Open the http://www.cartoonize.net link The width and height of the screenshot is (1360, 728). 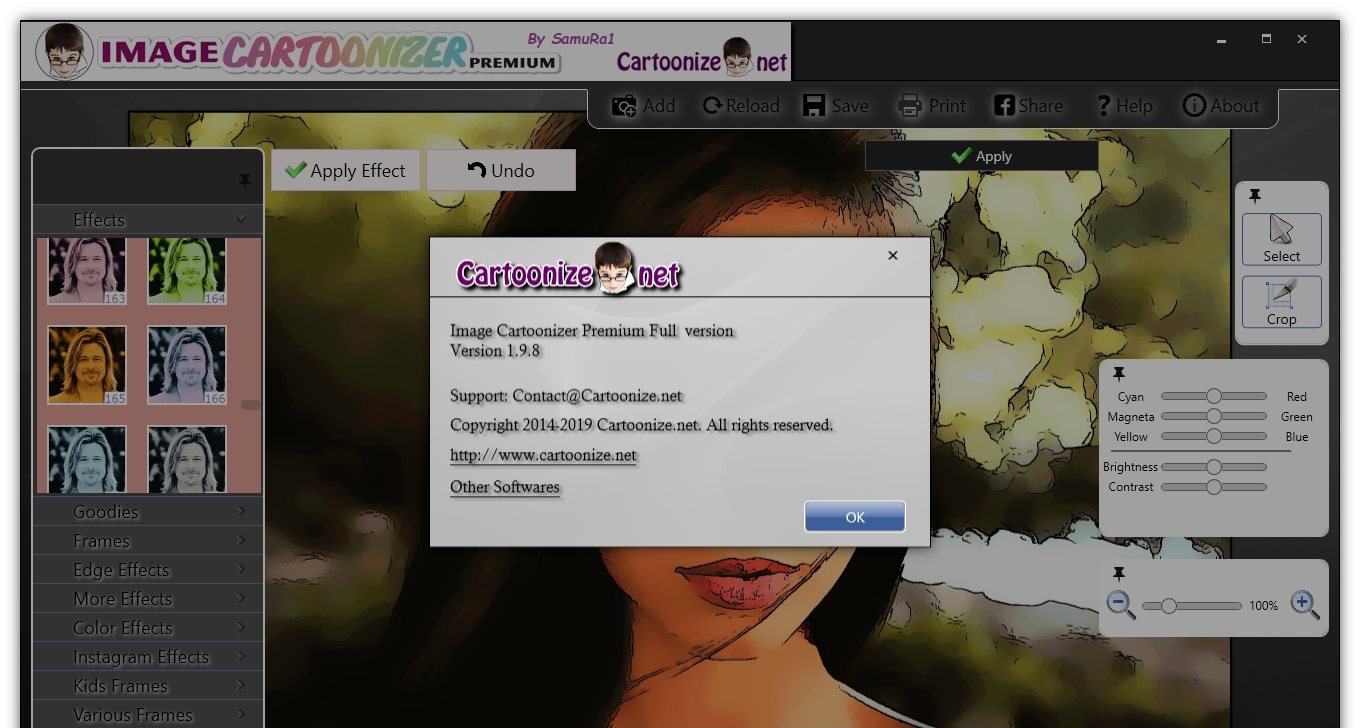543,455
